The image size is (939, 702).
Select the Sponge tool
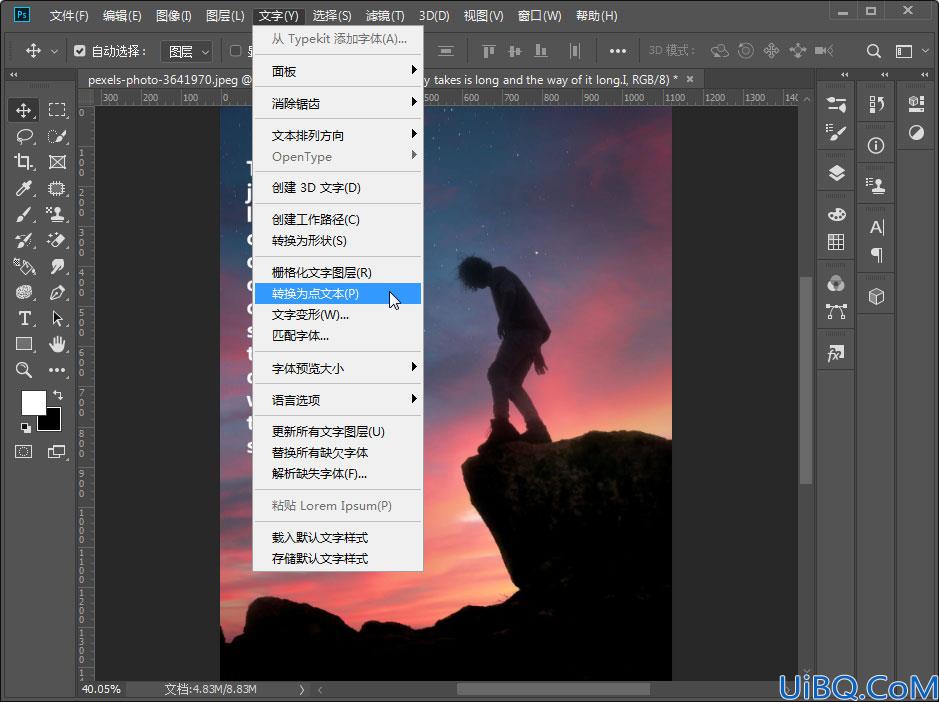[x=23, y=292]
